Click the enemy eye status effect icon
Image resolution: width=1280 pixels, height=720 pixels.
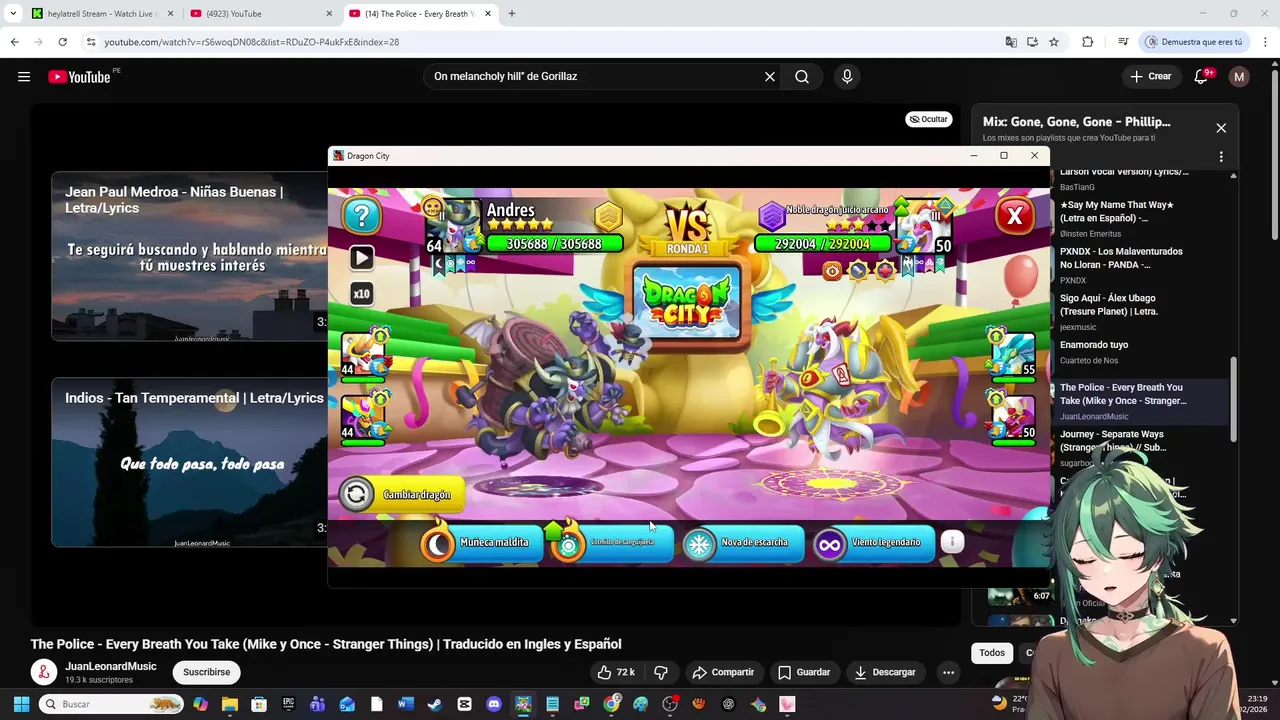click(x=832, y=271)
